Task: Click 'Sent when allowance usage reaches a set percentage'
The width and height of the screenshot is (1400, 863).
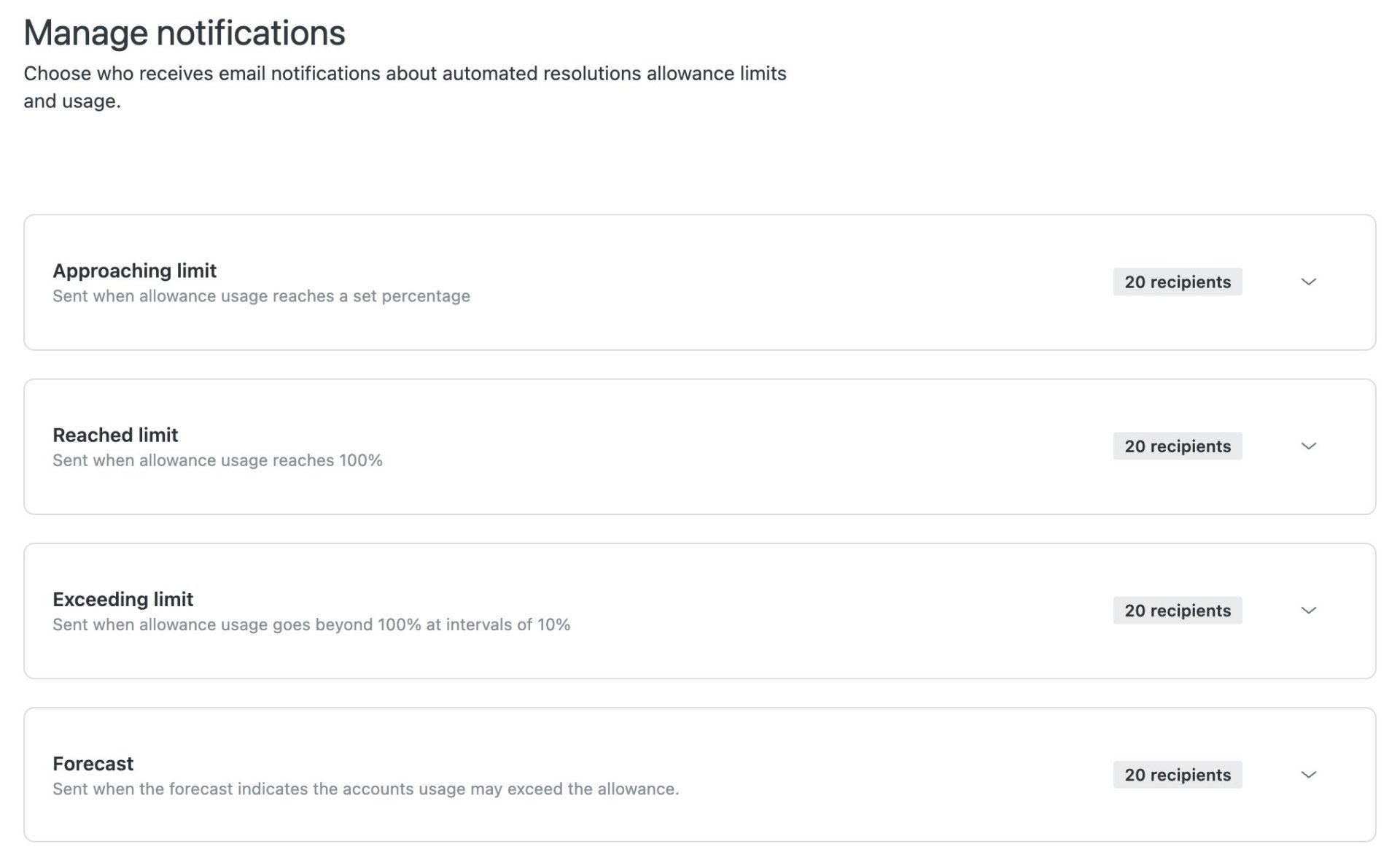Action: [x=261, y=296]
